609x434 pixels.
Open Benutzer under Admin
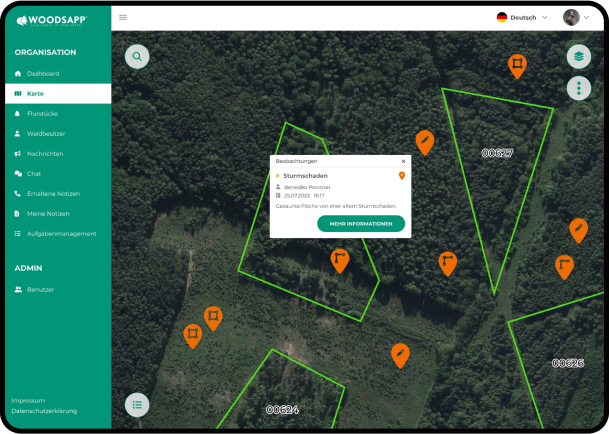(x=41, y=289)
